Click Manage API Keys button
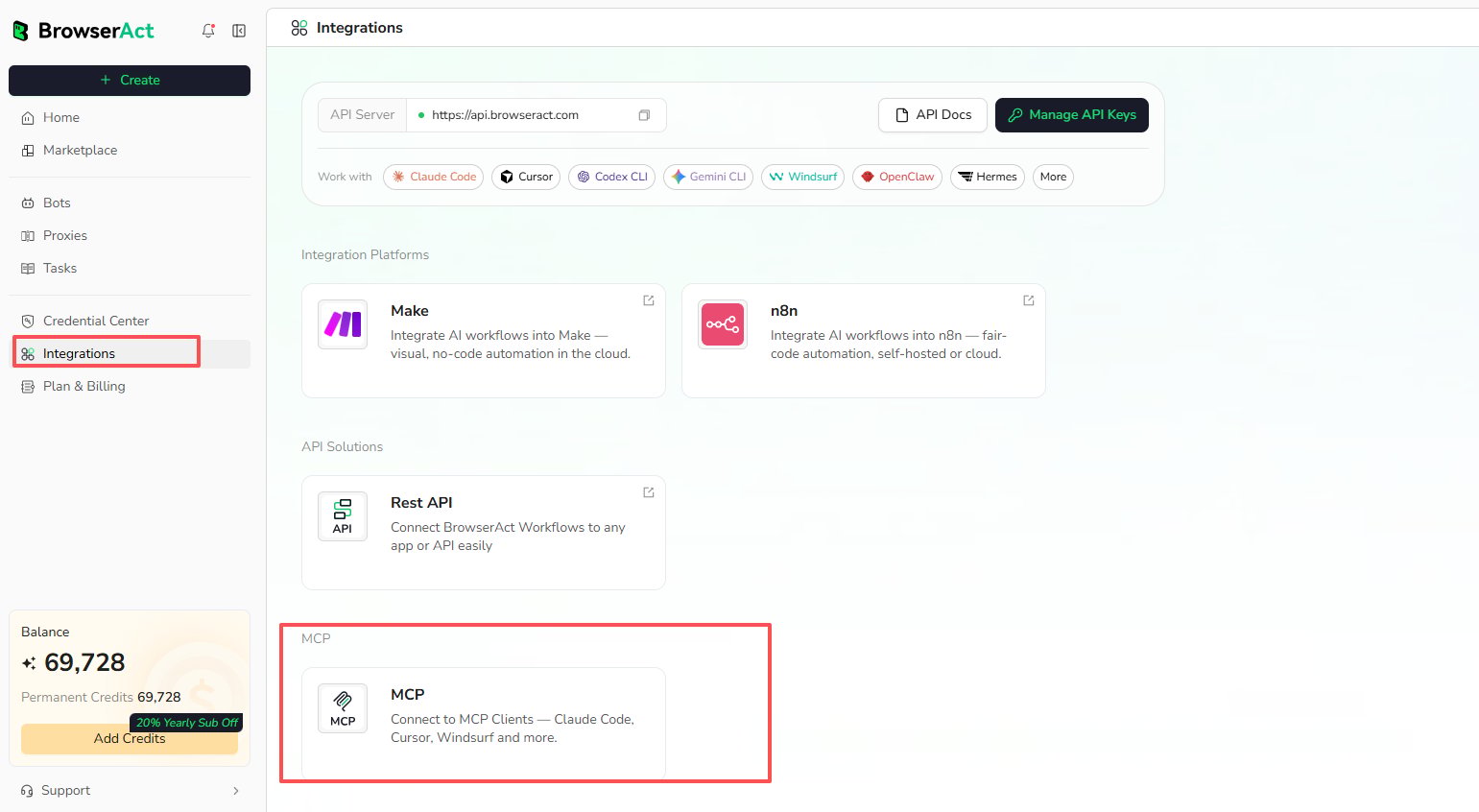Image resolution: width=1479 pixels, height=812 pixels. point(1072,115)
